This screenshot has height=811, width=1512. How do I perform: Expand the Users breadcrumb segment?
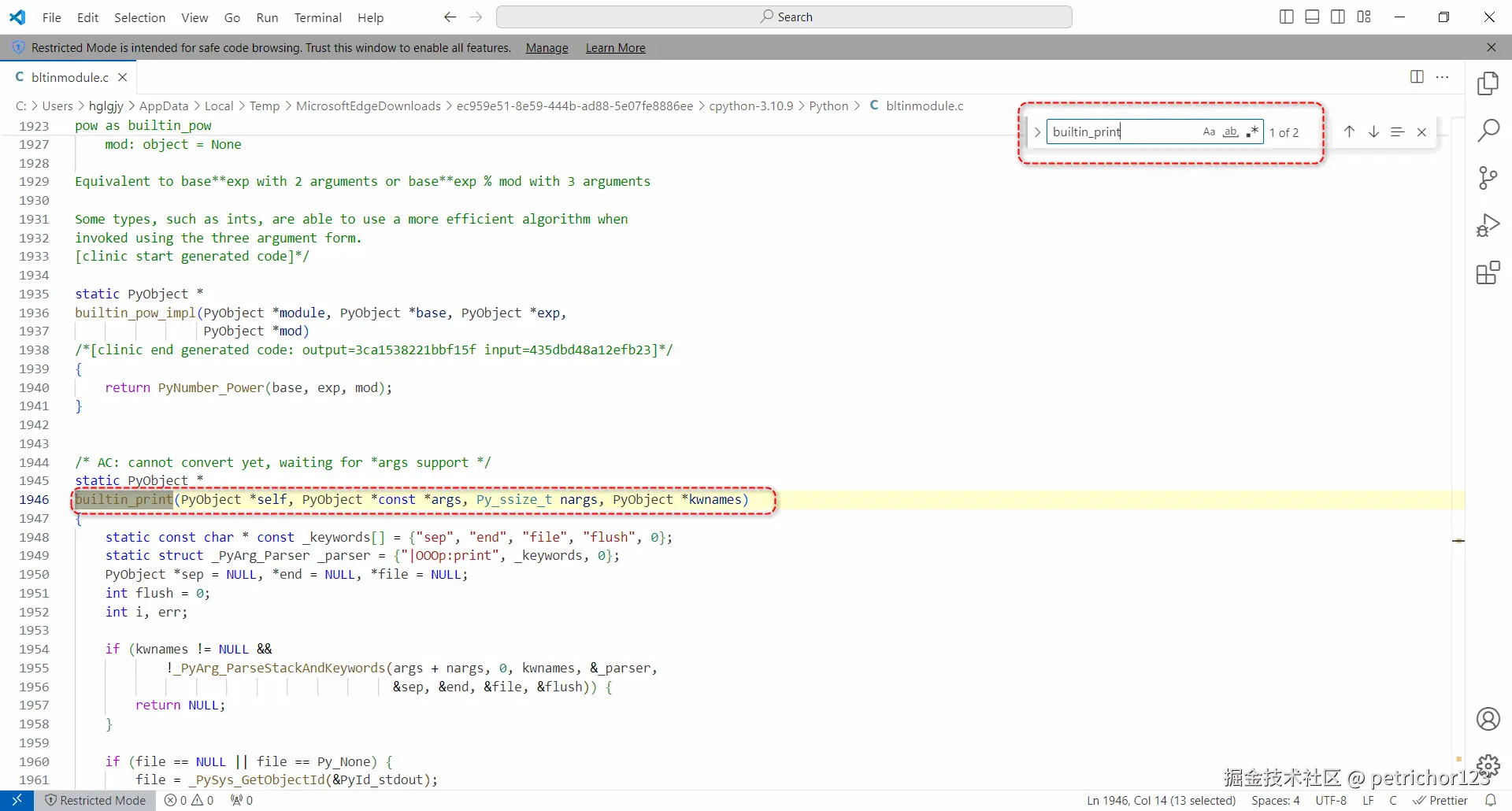[x=57, y=106]
